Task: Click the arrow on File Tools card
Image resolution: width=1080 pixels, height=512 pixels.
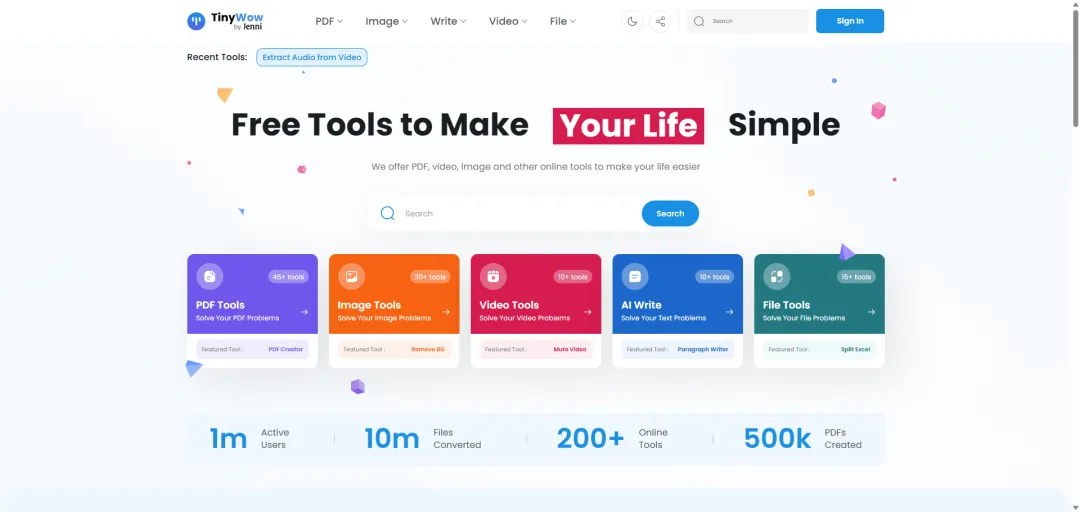Action: click(x=872, y=312)
